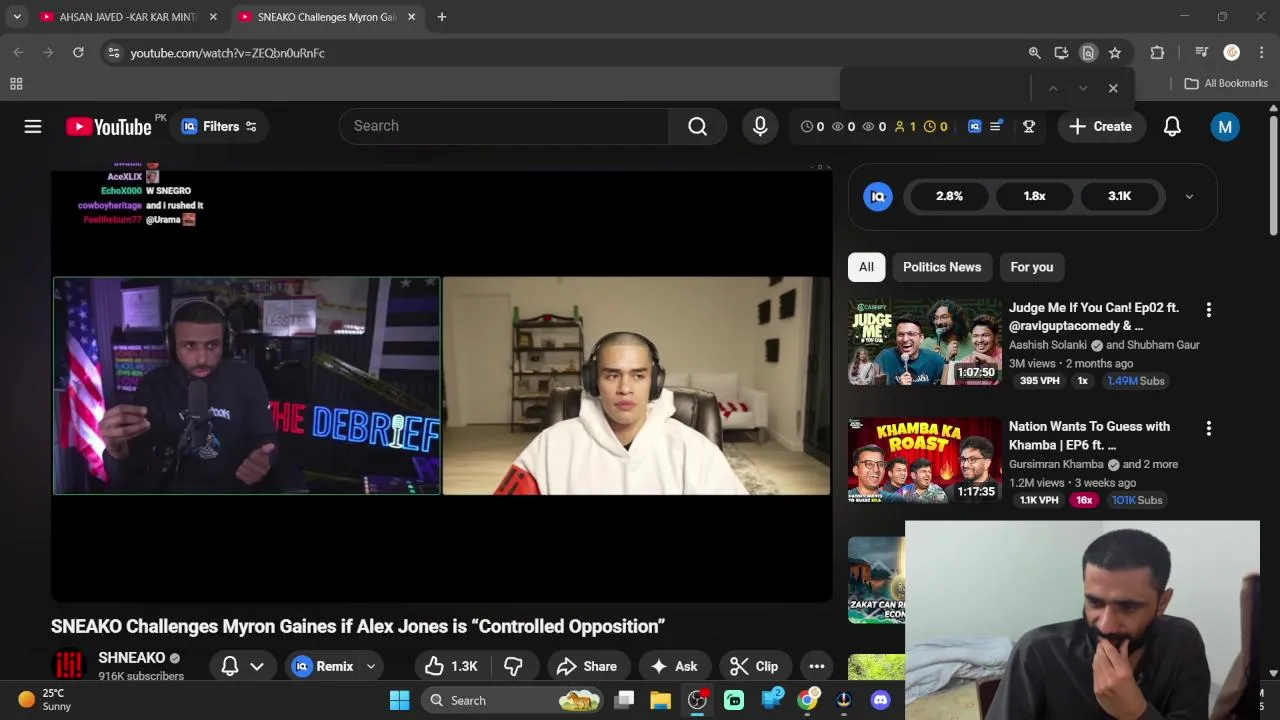Viewport: 1280px width, 720px height.
Task: Bookmark this page with the star icon
Action: point(1115,53)
